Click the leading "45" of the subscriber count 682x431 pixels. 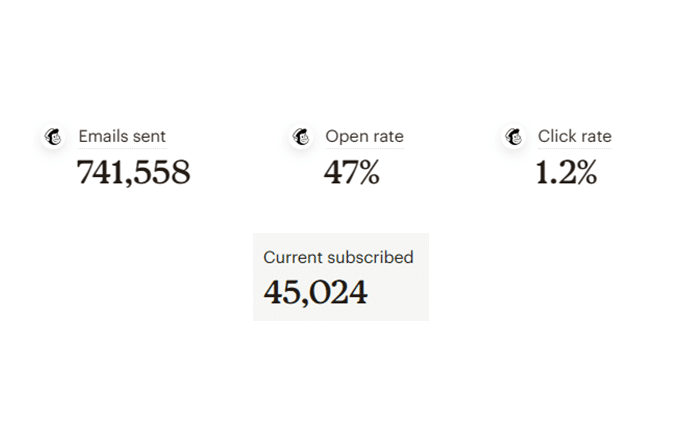pos(281,292)
